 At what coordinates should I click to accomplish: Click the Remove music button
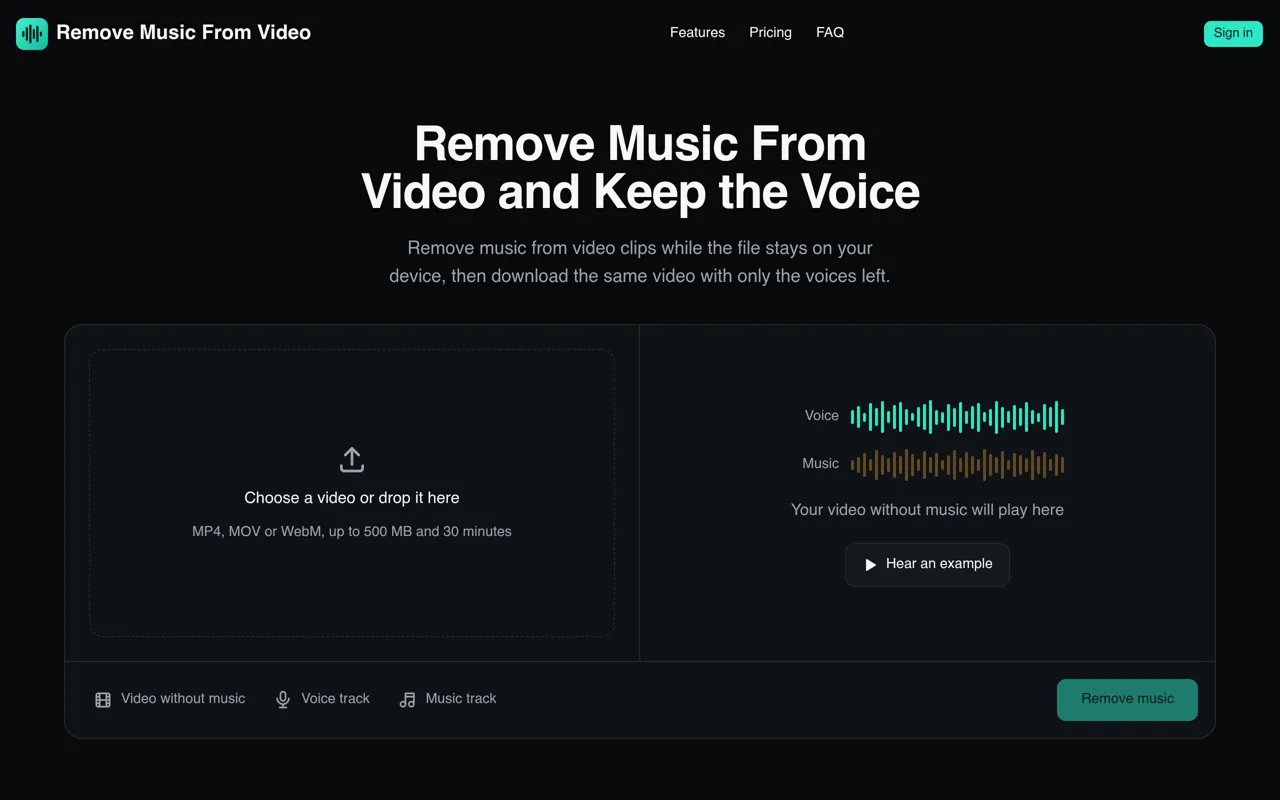pos(1127,700)
